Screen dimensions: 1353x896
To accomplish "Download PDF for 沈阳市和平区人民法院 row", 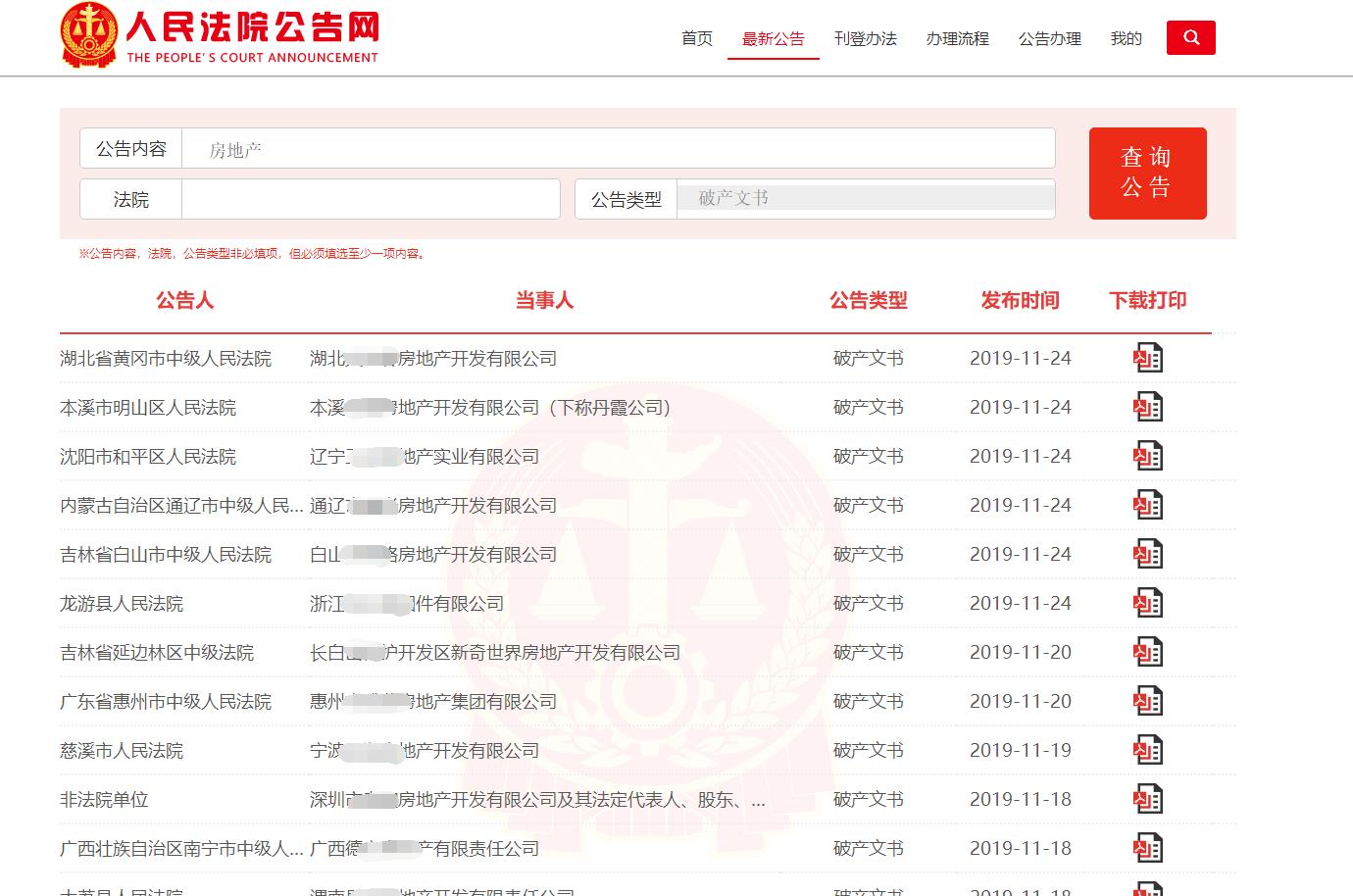I will point(1147,455).
